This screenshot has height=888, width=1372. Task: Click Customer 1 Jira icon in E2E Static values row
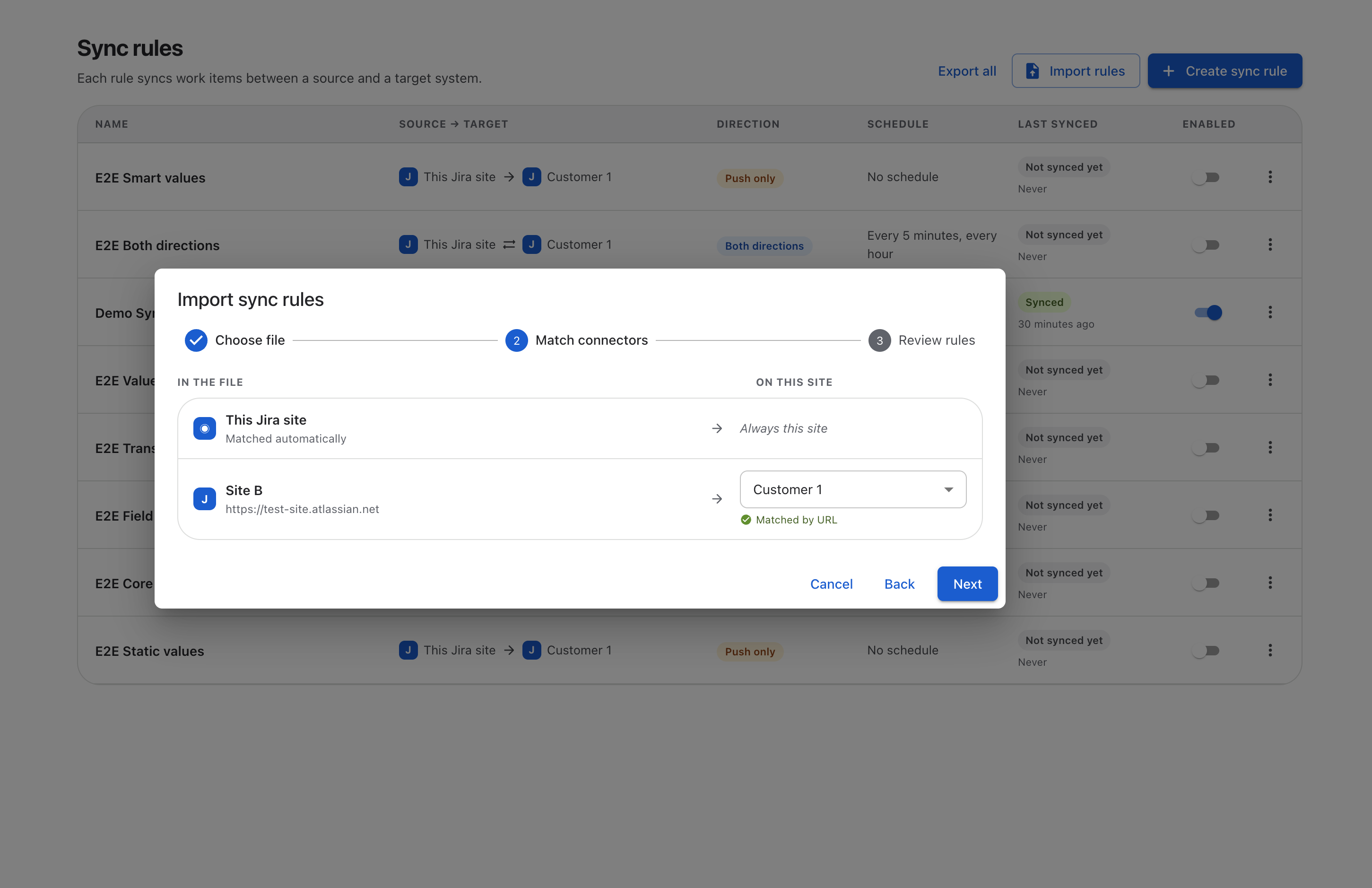531,651
